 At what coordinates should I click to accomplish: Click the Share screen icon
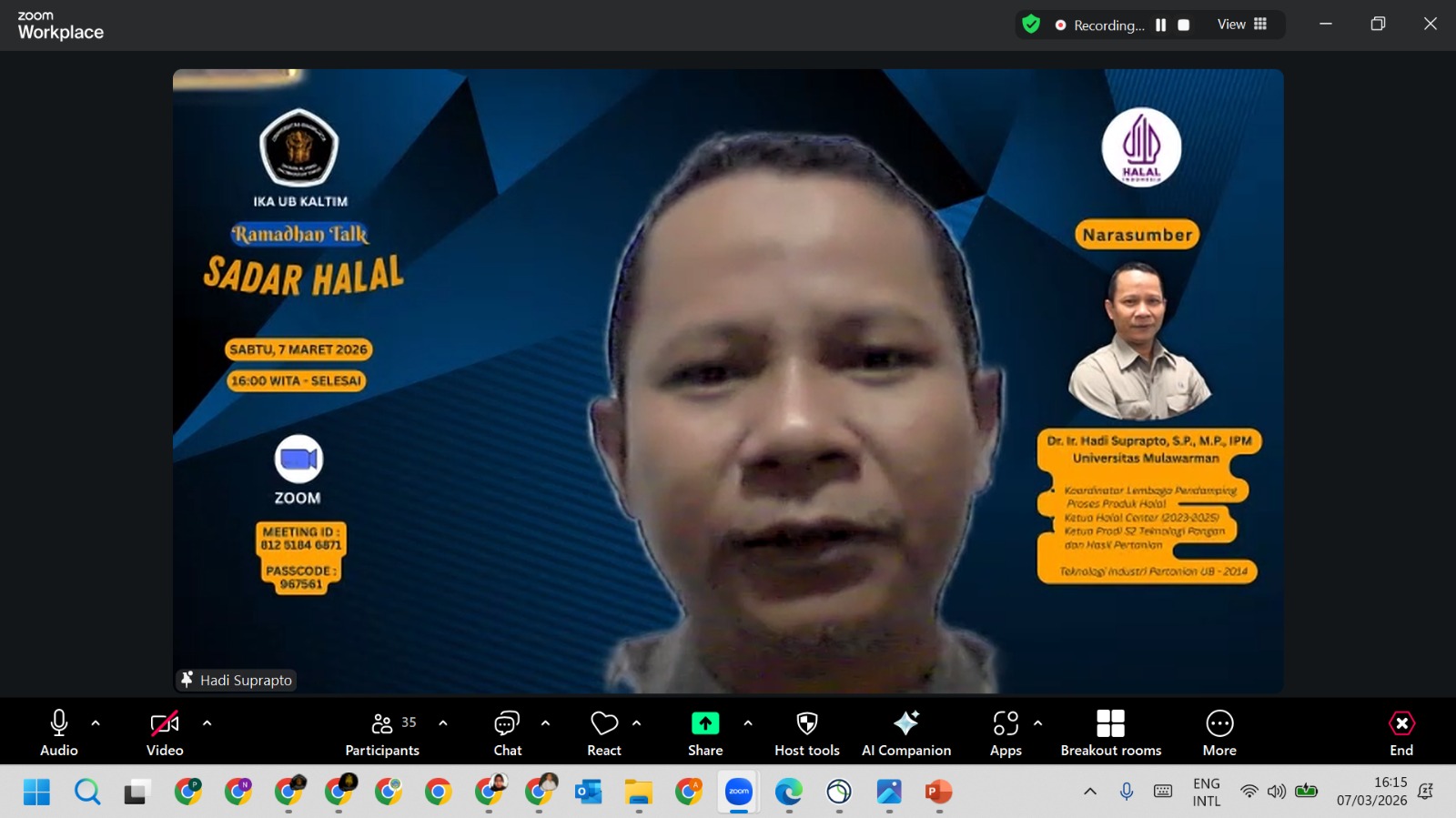pyautogui.click(x=705, y=723)
